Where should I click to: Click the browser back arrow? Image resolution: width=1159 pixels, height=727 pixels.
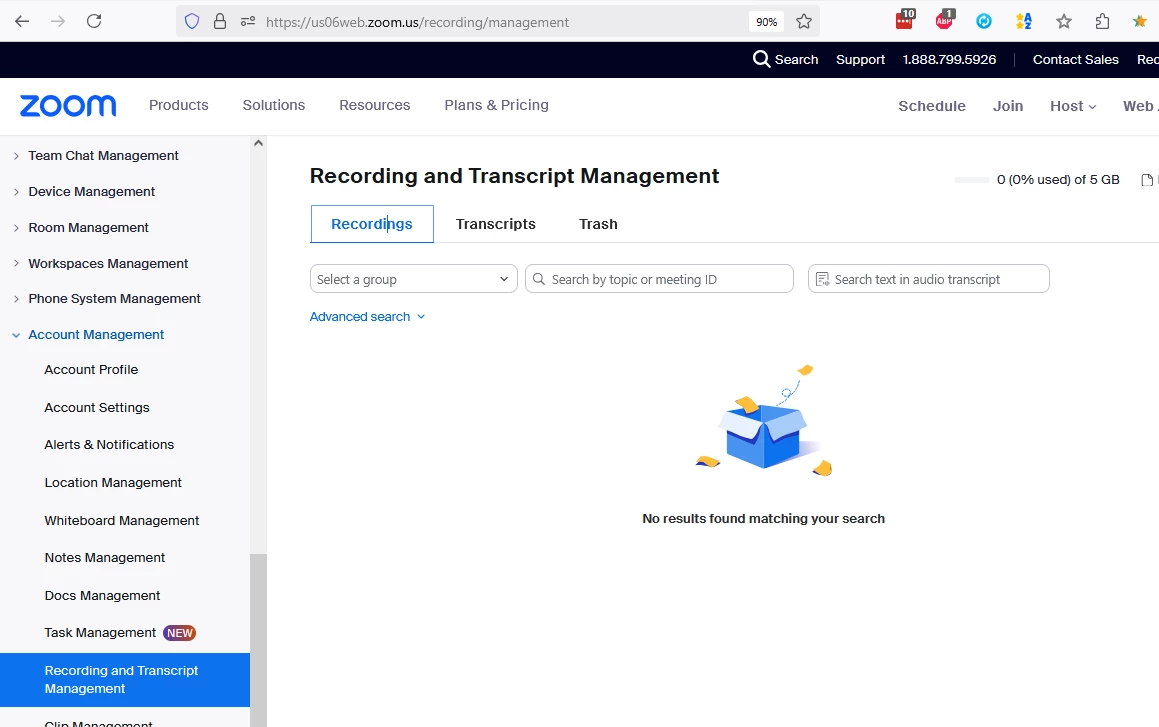click(x=22, y=21)
